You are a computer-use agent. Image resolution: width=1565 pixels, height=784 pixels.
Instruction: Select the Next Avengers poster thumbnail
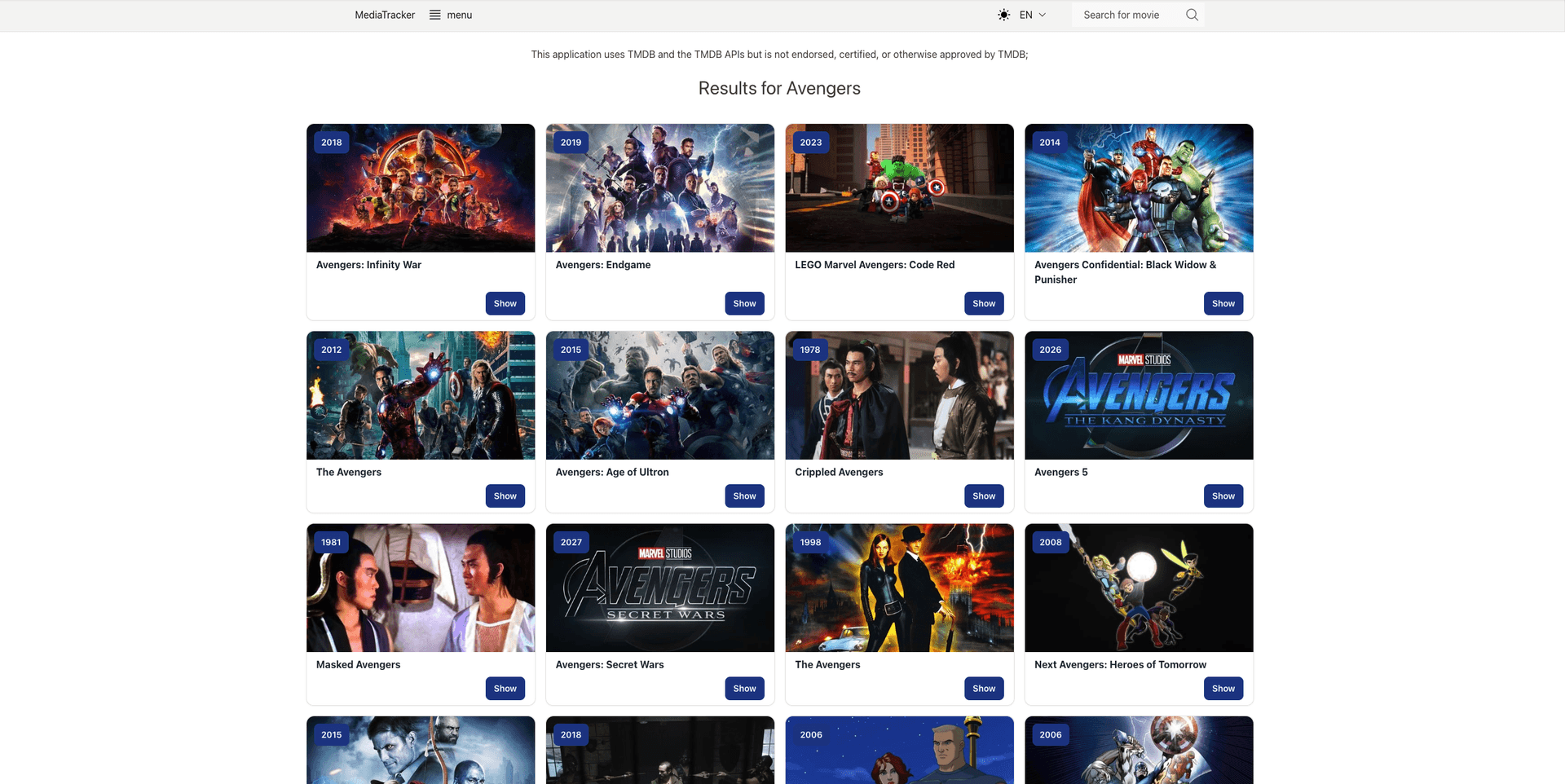coord(1139,588)
